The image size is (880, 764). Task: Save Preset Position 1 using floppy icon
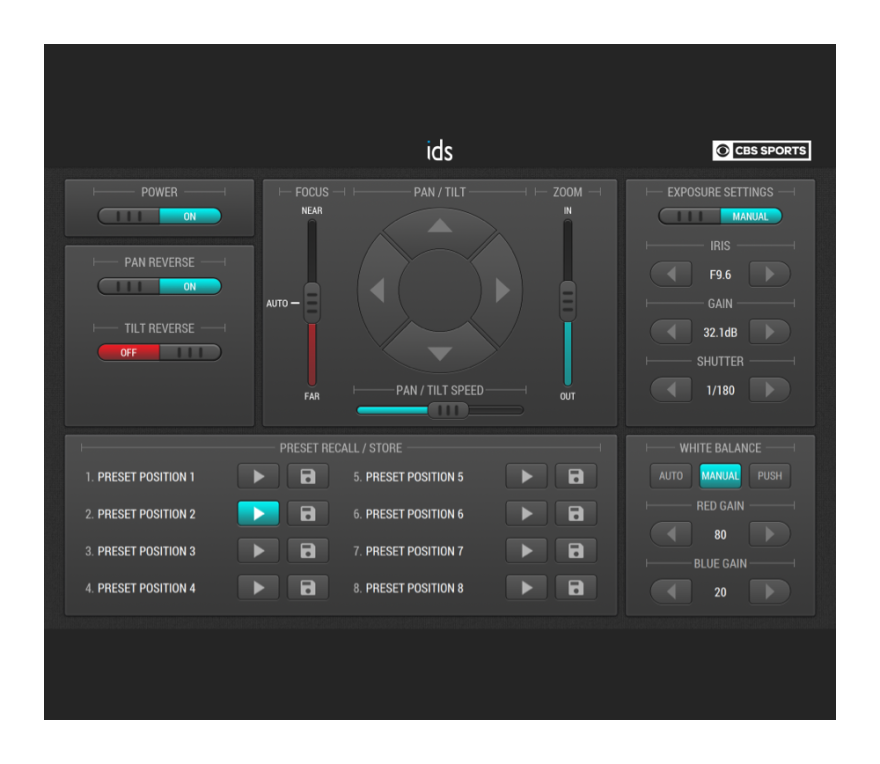click(307, 476)
